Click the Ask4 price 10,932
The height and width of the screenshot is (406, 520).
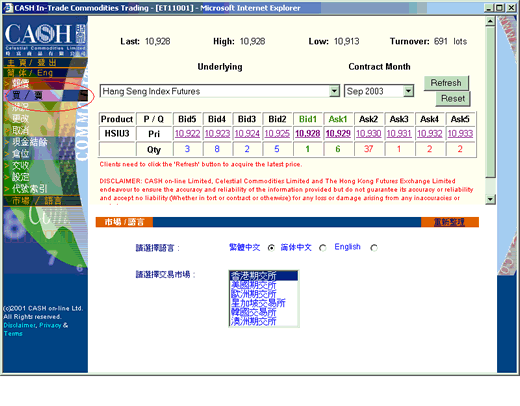click(x=430, y=134)
